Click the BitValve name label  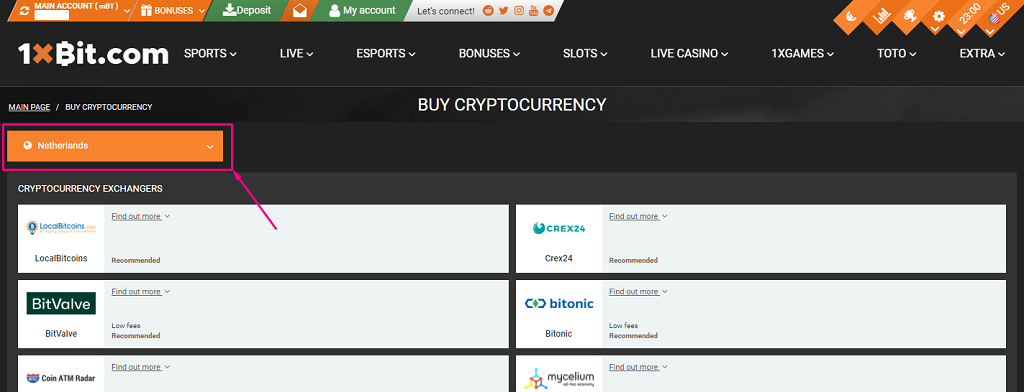pos(61,333)
